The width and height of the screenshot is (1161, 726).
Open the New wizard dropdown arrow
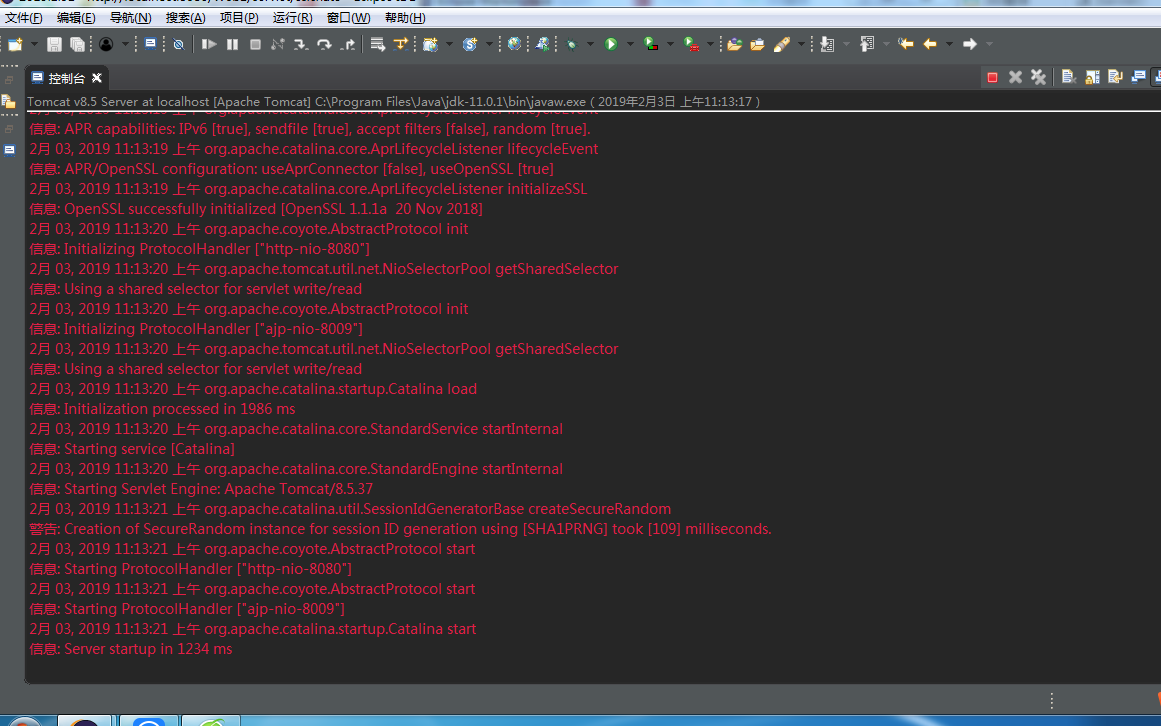[34, 44]
